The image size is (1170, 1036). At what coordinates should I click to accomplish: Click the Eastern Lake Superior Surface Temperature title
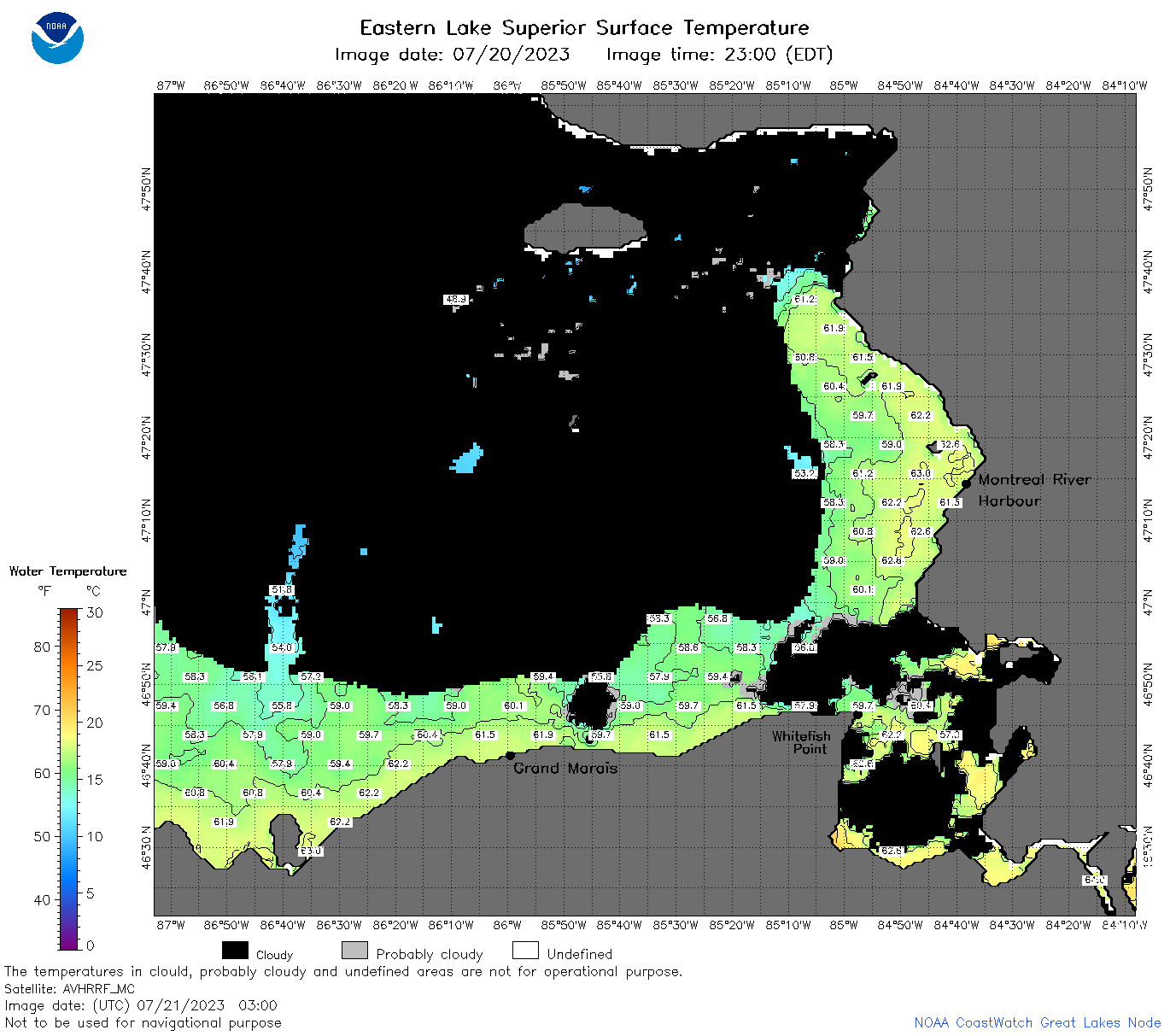[x=584, y=28]
